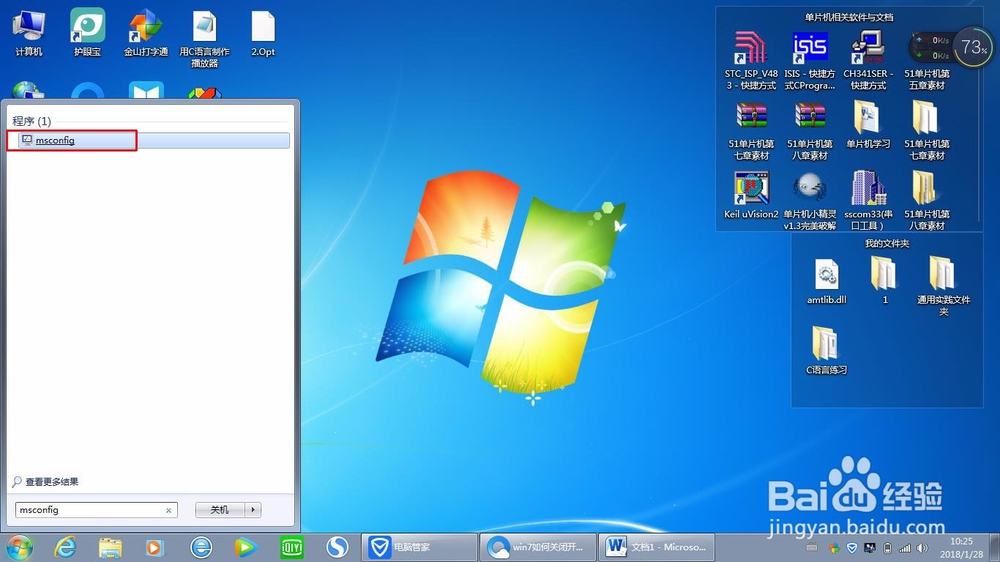Viewport: 1000px width, 562px height.
Task: Launch 金山打字通 desktop shortcut
Action: point(146,34)
